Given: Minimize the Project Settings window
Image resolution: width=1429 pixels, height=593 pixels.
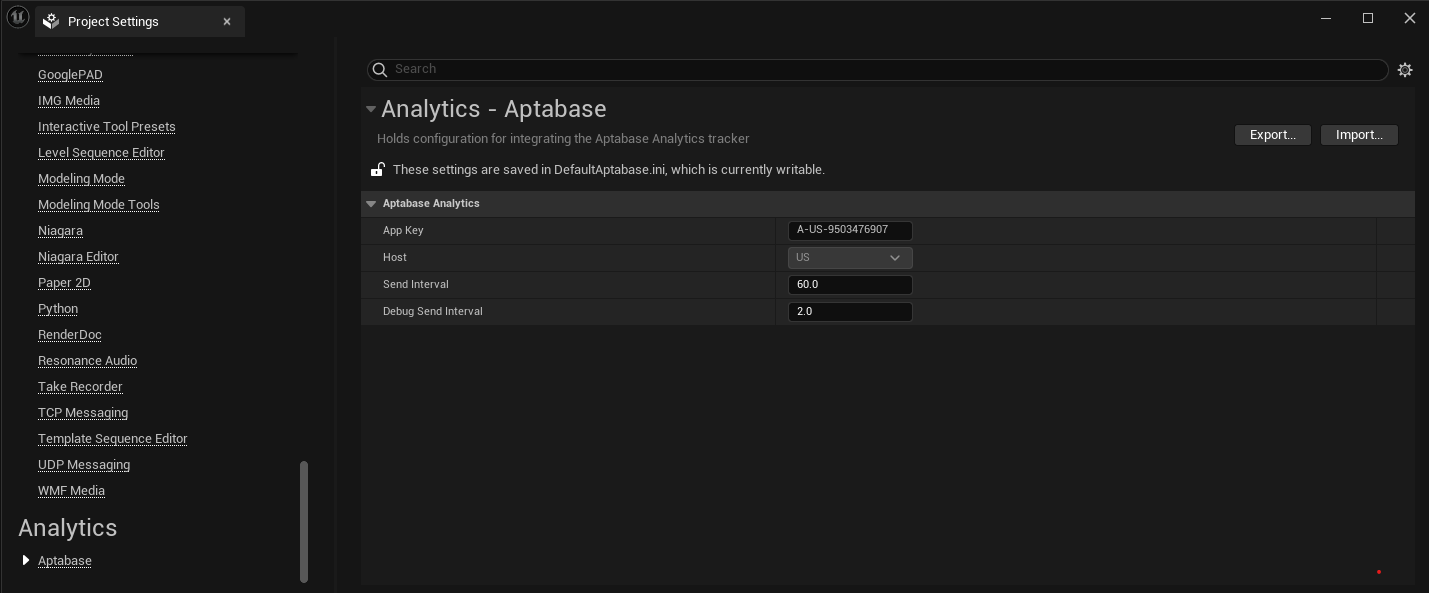Looking at the screenshot, I should (1326, 18).
